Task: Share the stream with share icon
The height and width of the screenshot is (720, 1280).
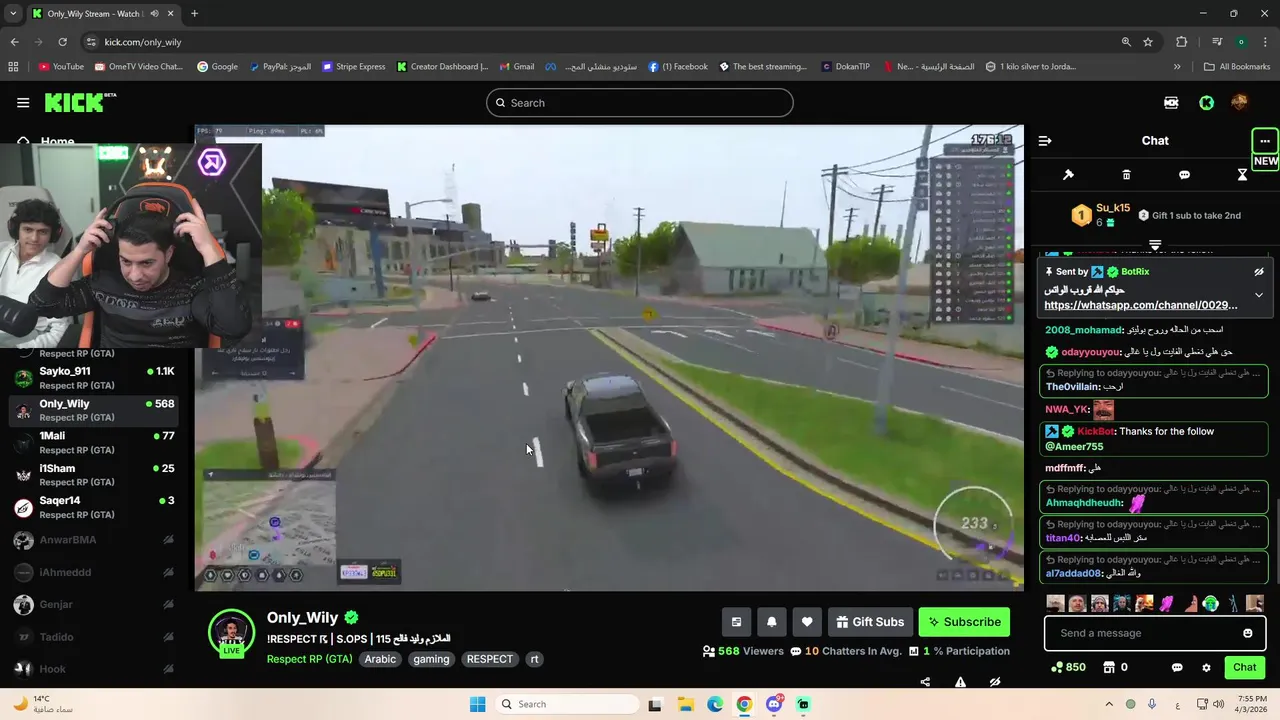Action: click(925, 682)
